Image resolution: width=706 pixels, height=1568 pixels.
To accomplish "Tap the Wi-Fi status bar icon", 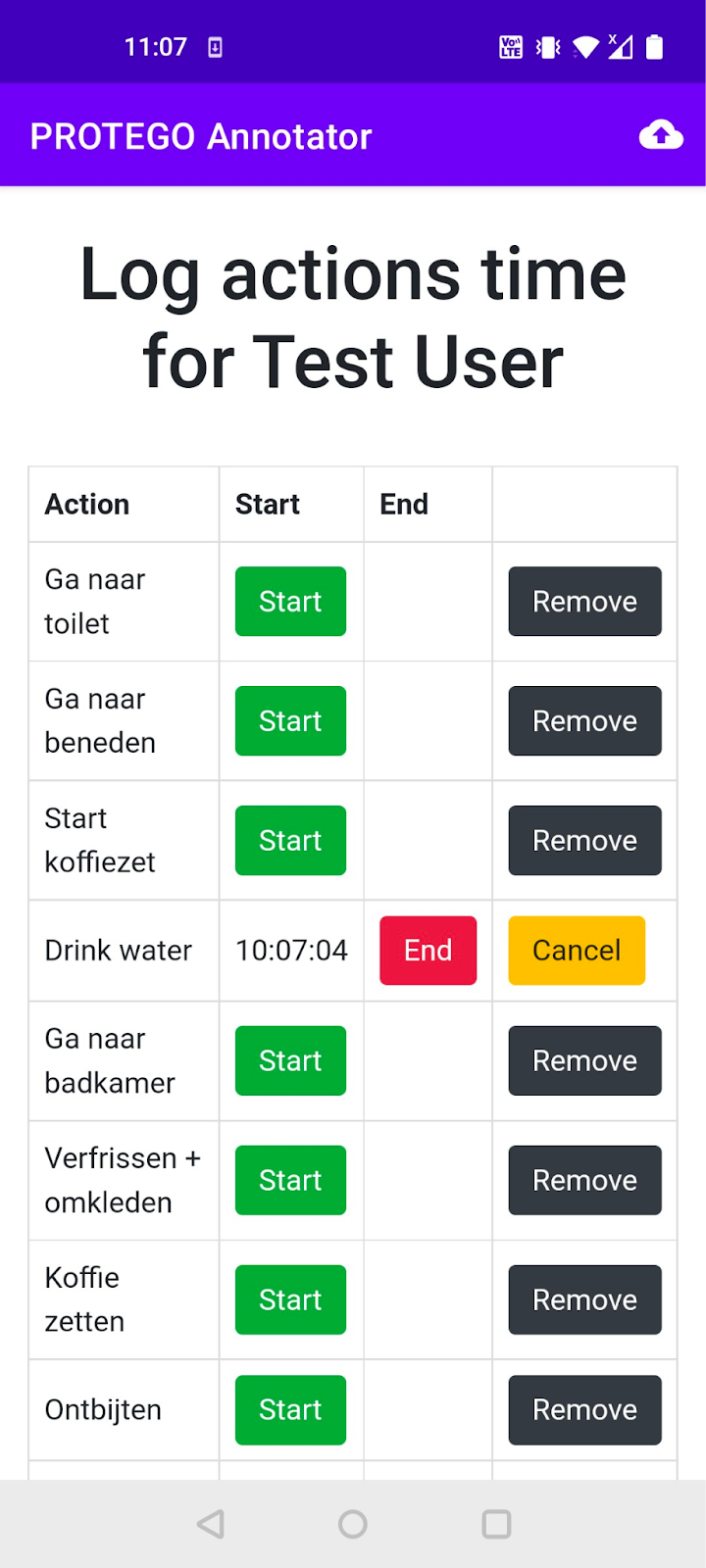I will coord(585,47).
